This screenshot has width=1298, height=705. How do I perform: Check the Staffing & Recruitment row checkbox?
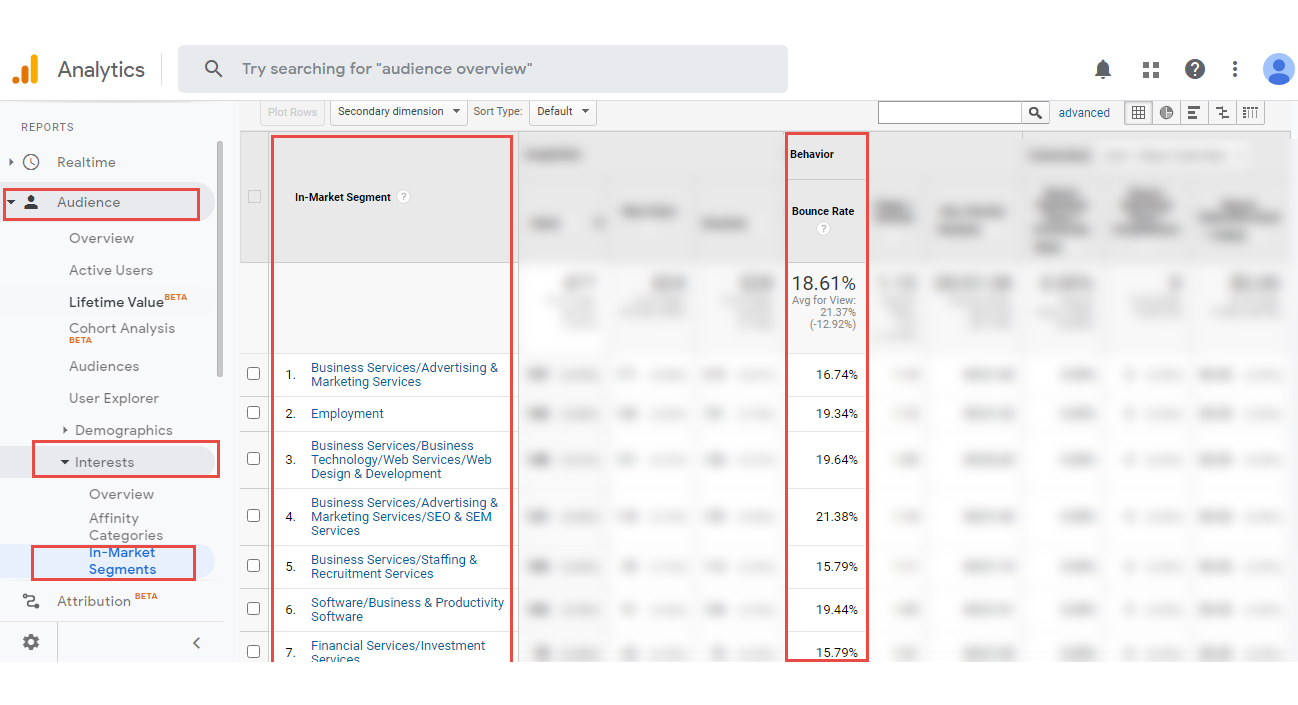point(254,566)
